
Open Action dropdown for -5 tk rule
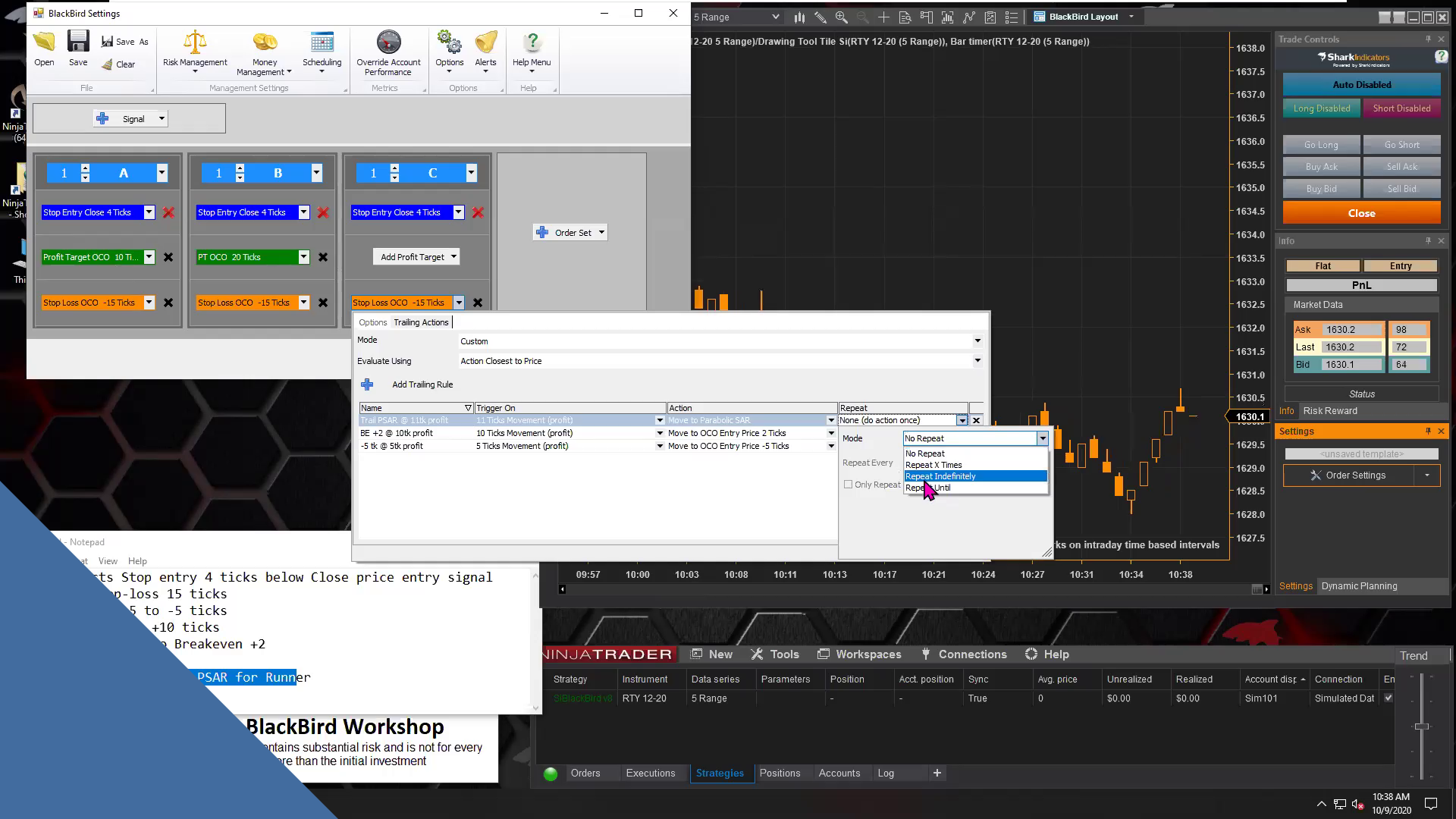(x=831, y=446)
